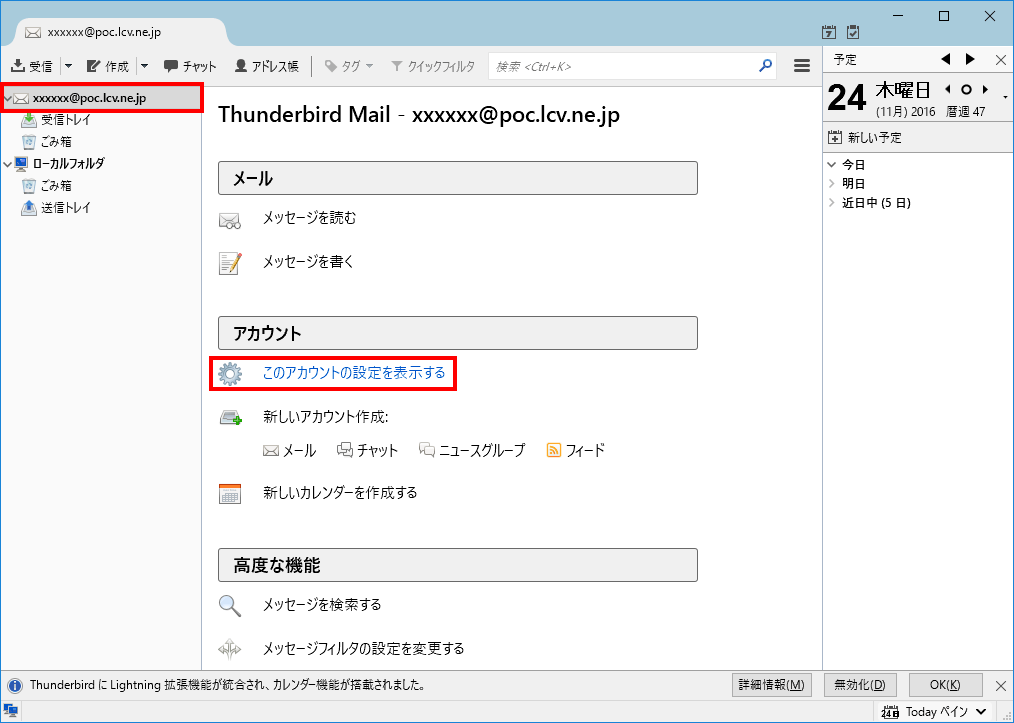Open the account's Trash (ごみ箱) folder
Screen dimensions: 1014x723
coord(56,142)
